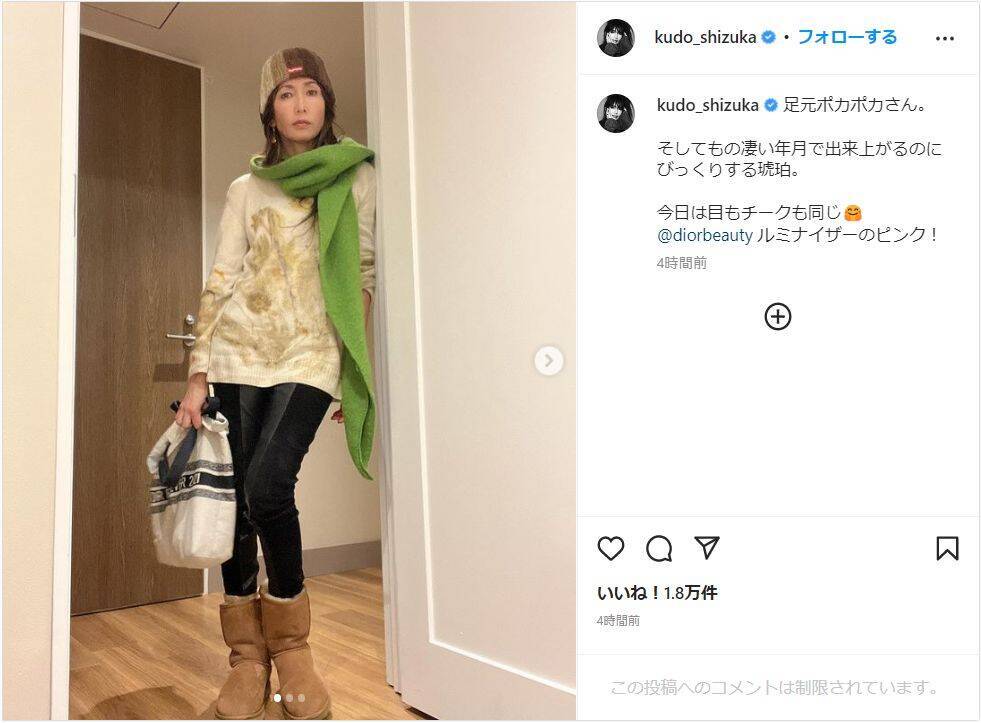Select the third carousel dot indicator

pyautogui.click(x=302, y=698)
